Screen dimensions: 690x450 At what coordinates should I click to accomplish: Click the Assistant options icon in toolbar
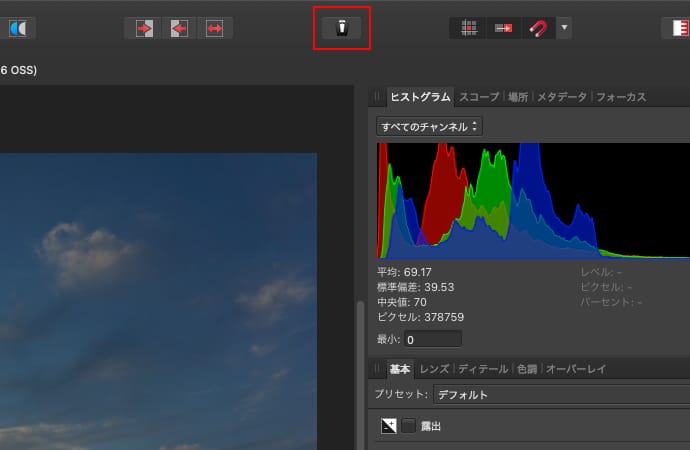point(341,28)
